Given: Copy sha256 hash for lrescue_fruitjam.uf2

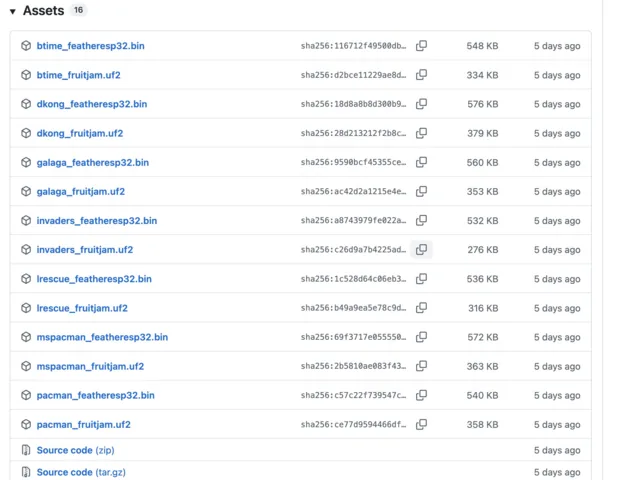Looking at the screenshot, I should pos(421,308).
